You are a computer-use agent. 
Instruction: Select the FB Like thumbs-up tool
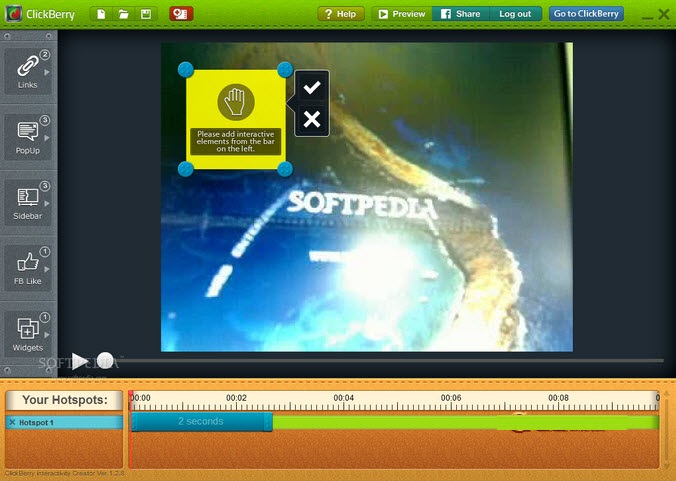click(x=28, y=266)
